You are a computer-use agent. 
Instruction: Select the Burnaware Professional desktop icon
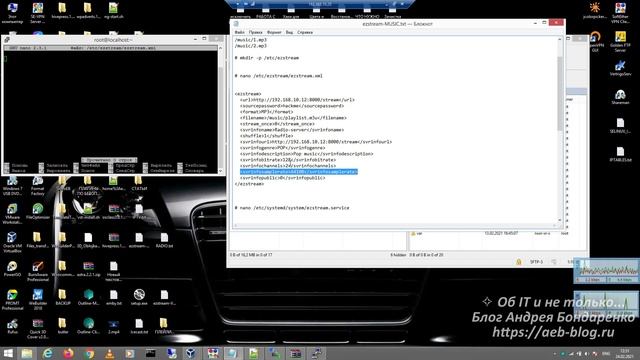click(38, 271)
